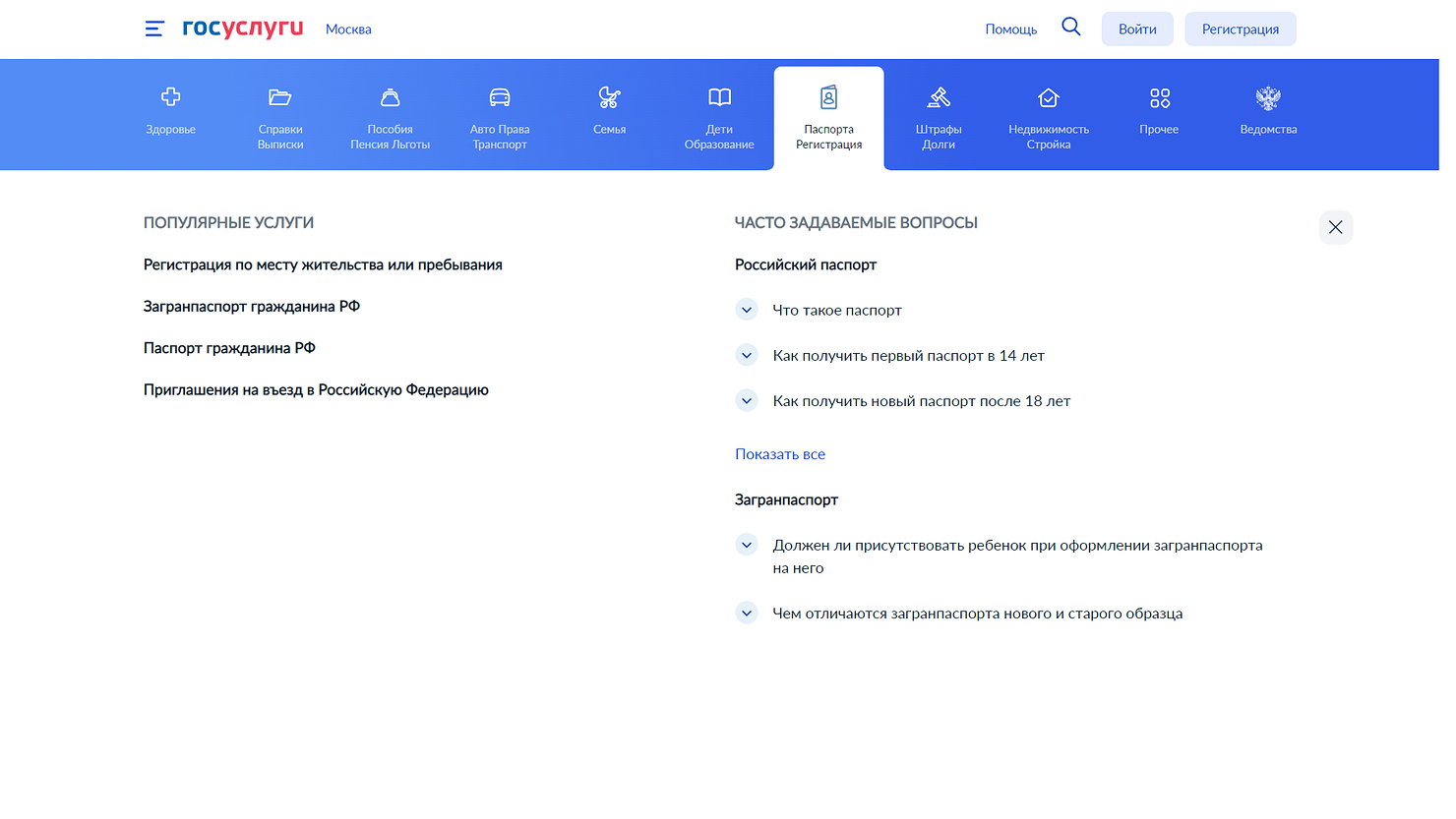This screenshot has width=1456, height=819.
Task: Close the services panel with X
Action: 1336,227
